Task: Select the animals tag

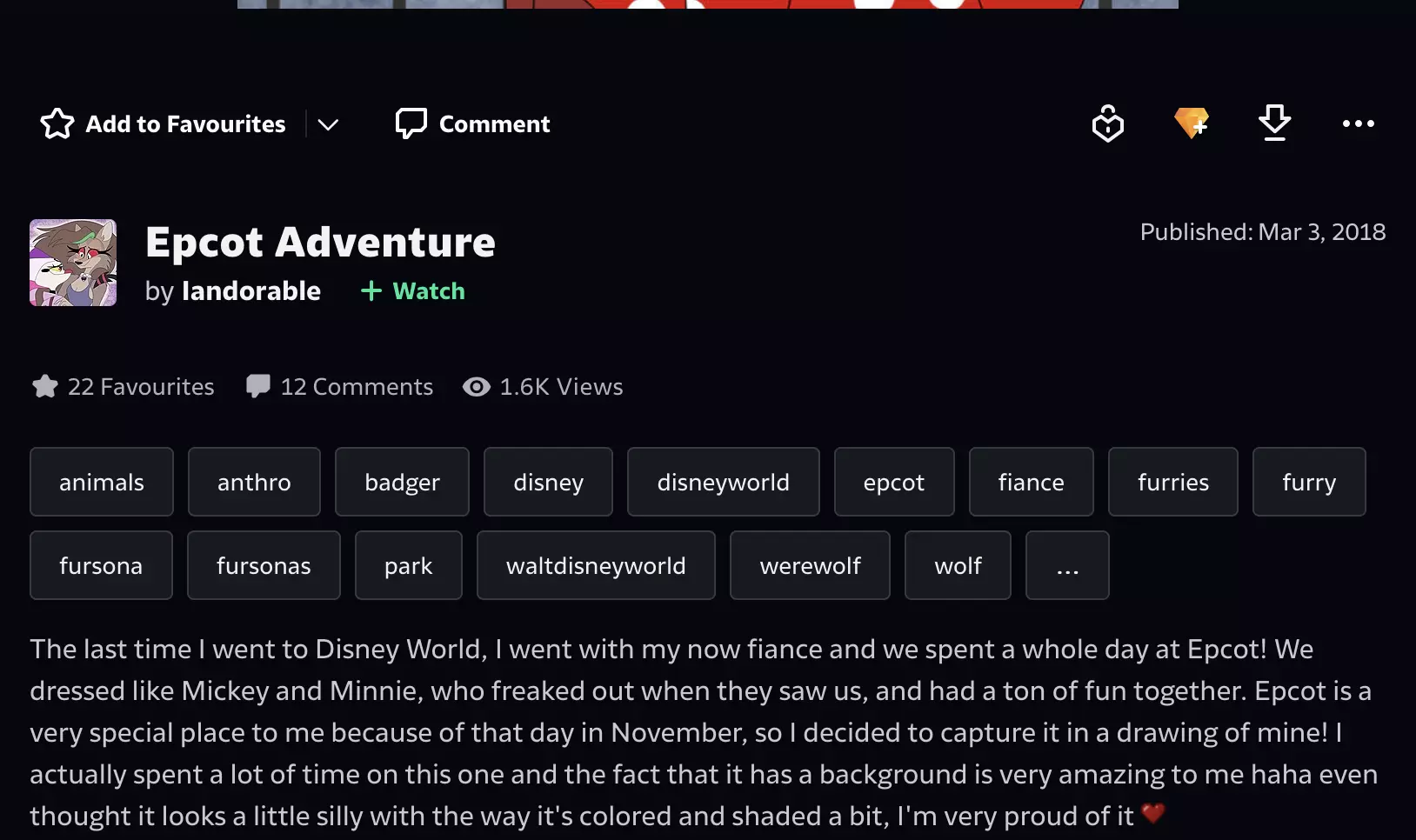Action: [x=102, y=482]
